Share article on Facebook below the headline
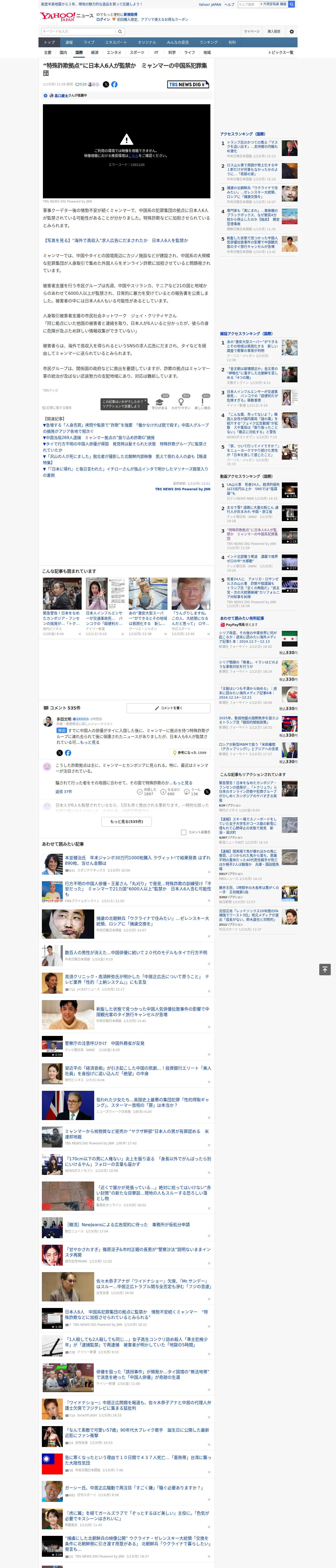The image size is (336, 1568). point(114,85)
